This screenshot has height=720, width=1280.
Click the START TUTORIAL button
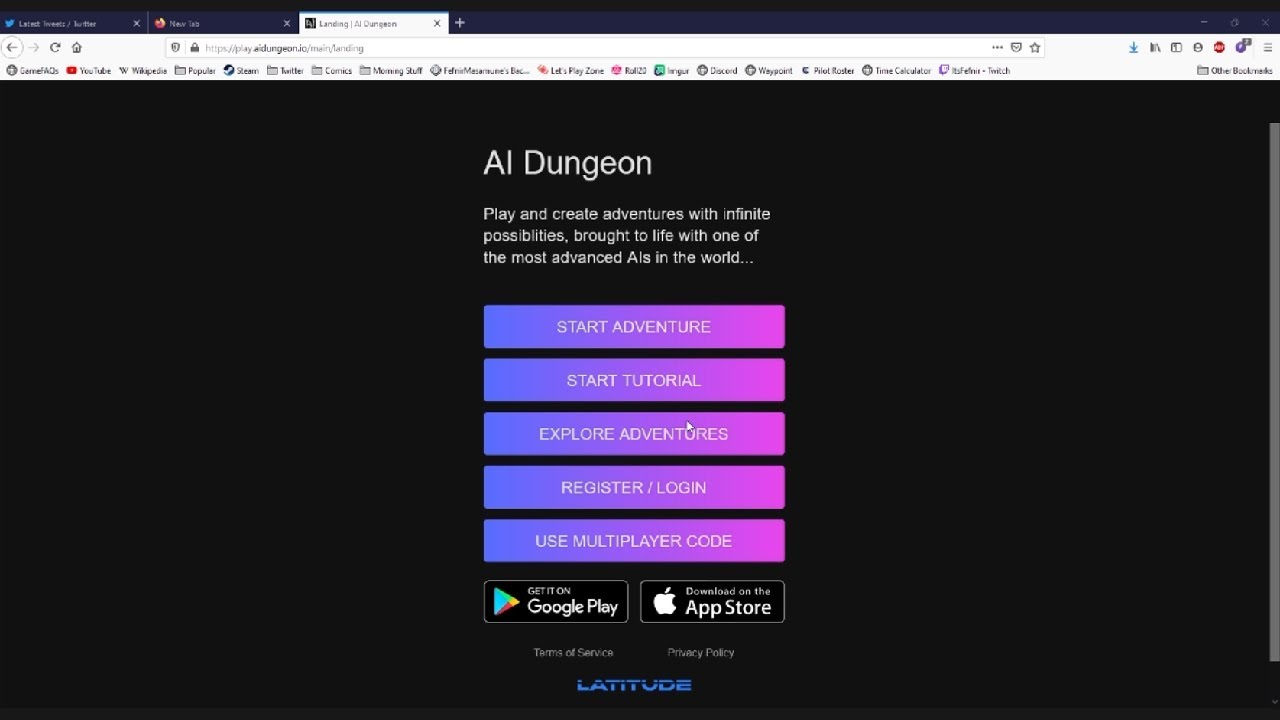coord(634,380)
